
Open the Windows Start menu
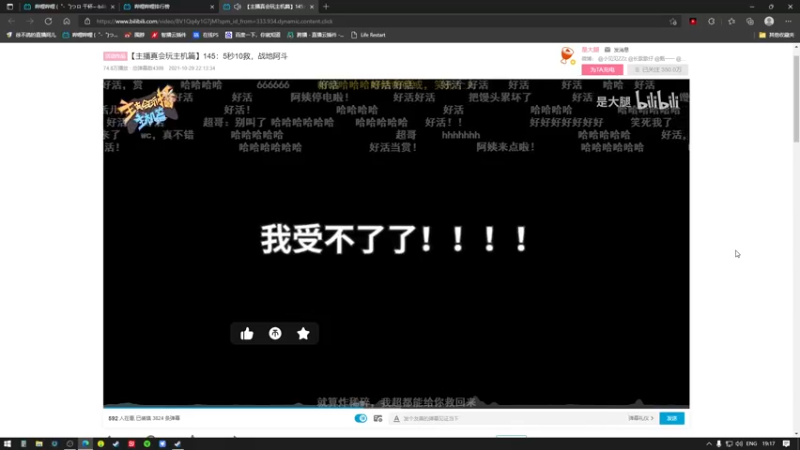(x=7, y=444)
